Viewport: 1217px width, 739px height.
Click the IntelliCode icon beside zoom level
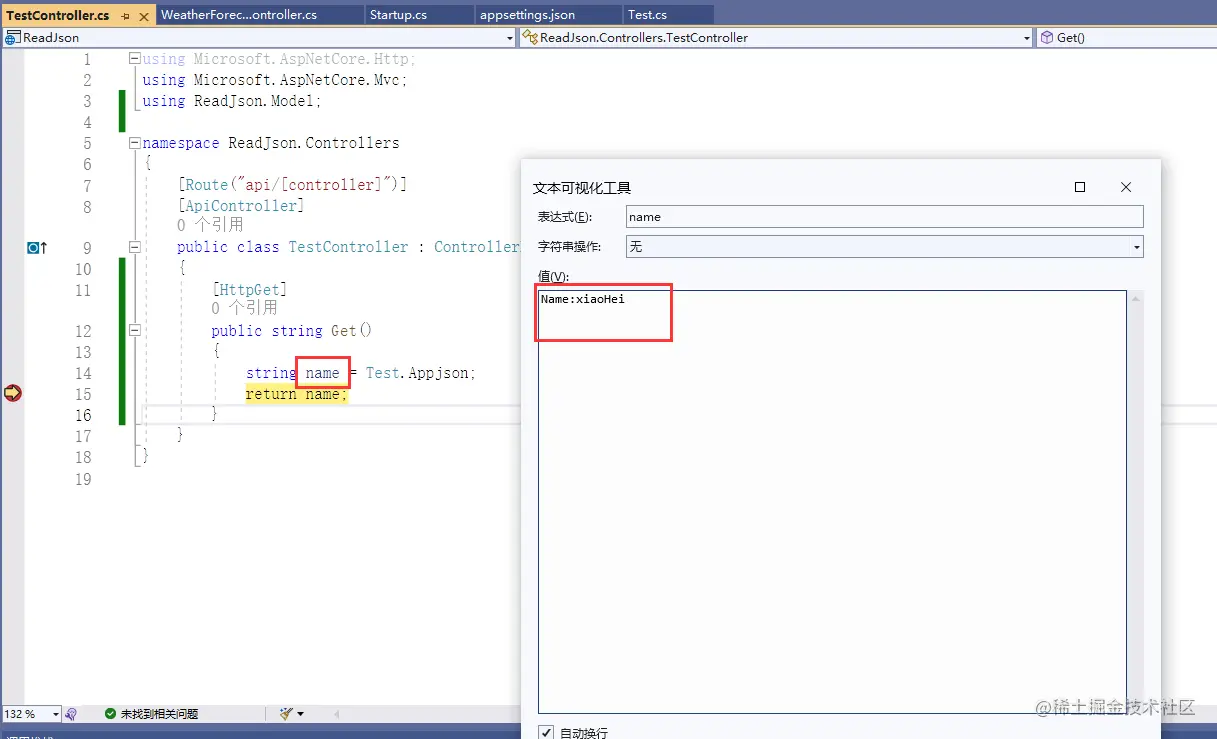pyautogui.click(x=71, y=714)
